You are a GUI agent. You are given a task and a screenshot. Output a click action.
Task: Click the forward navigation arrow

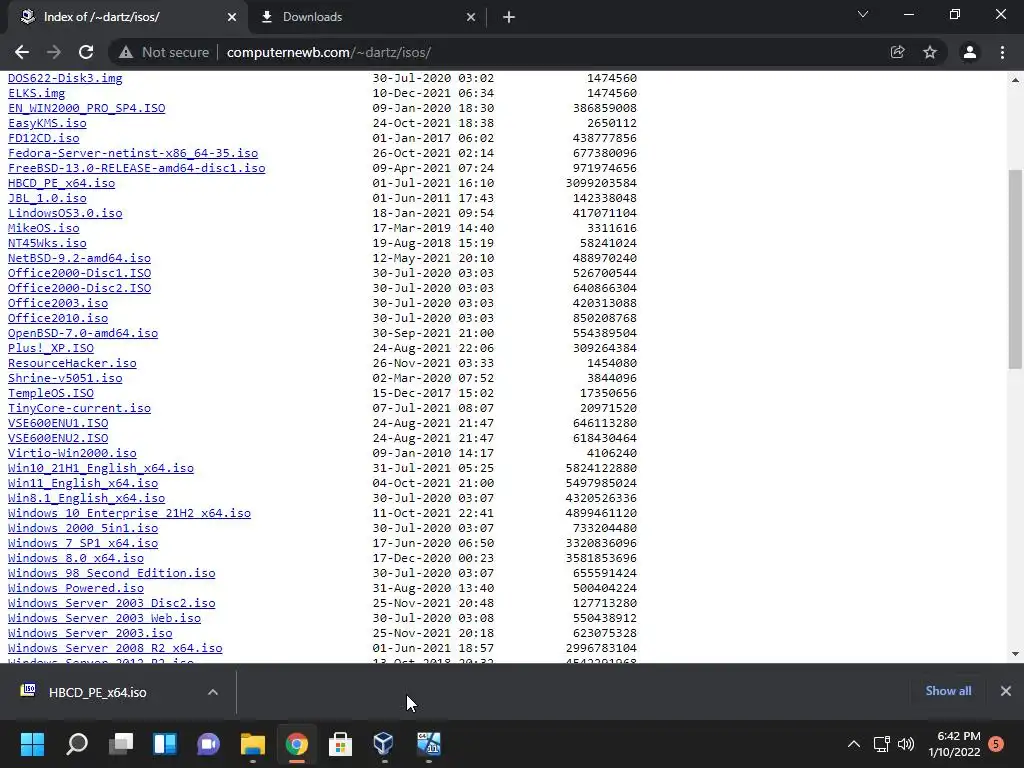click(54, 52)
